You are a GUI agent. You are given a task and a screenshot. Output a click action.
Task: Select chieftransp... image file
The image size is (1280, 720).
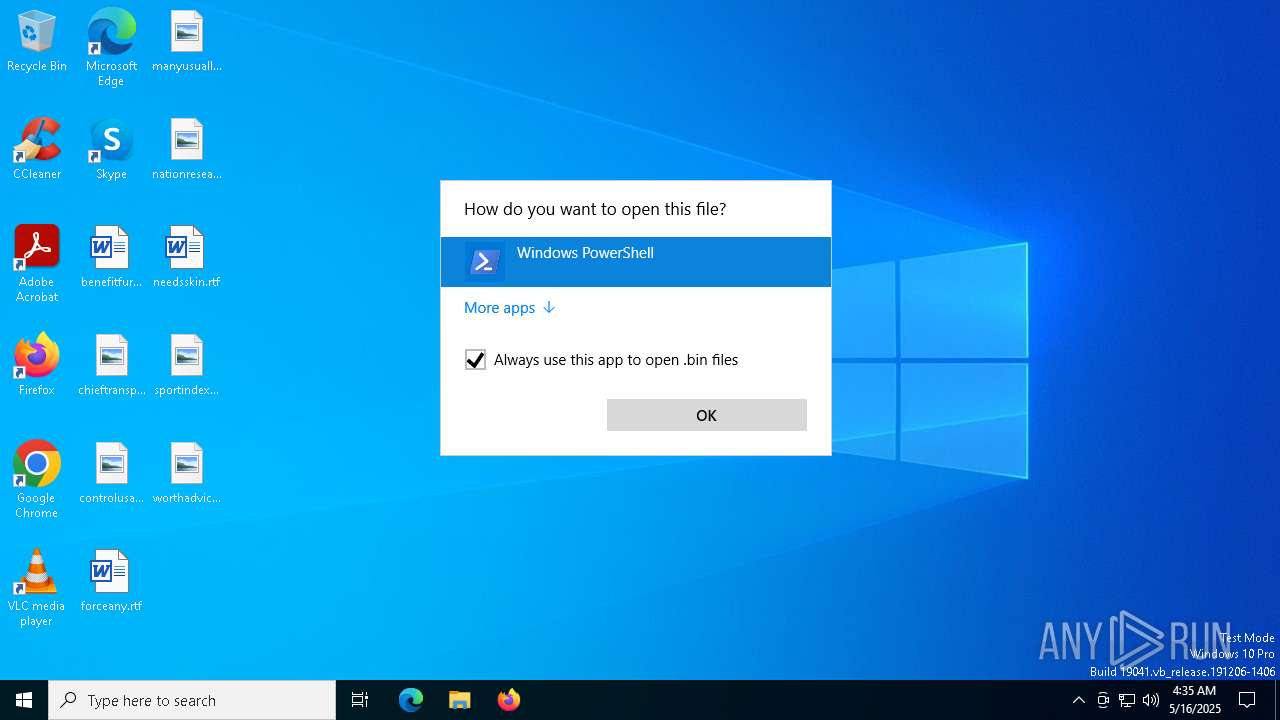click(111, 365)
